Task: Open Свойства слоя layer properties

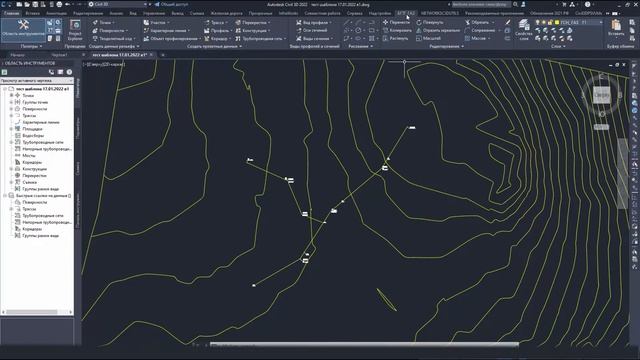Action: 524,30
